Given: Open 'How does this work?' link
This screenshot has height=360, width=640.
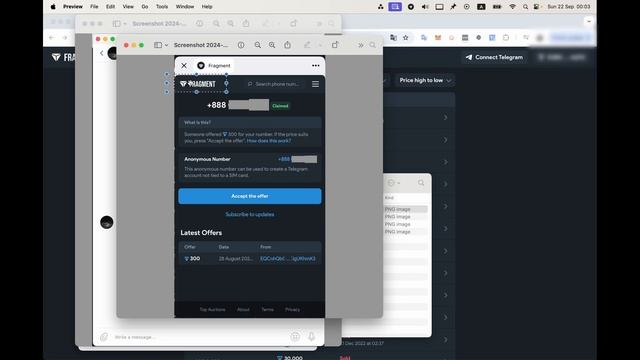Looking at the screenshot, I should (x=269, y=141).
